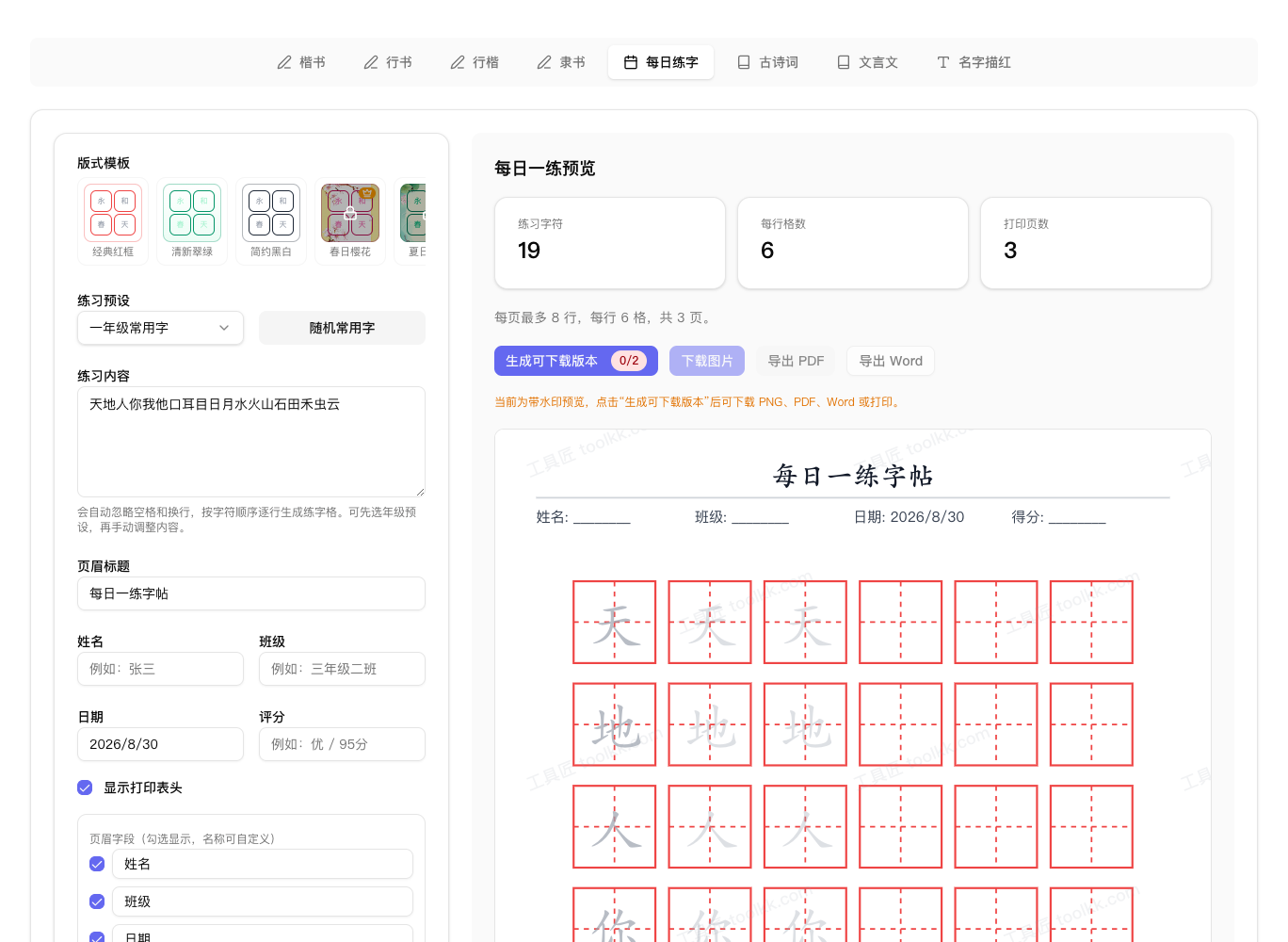The image size is (1288, 942).
Task: Focus the 评分 input field
Action: pyautogui.click(x=342, y=744)
